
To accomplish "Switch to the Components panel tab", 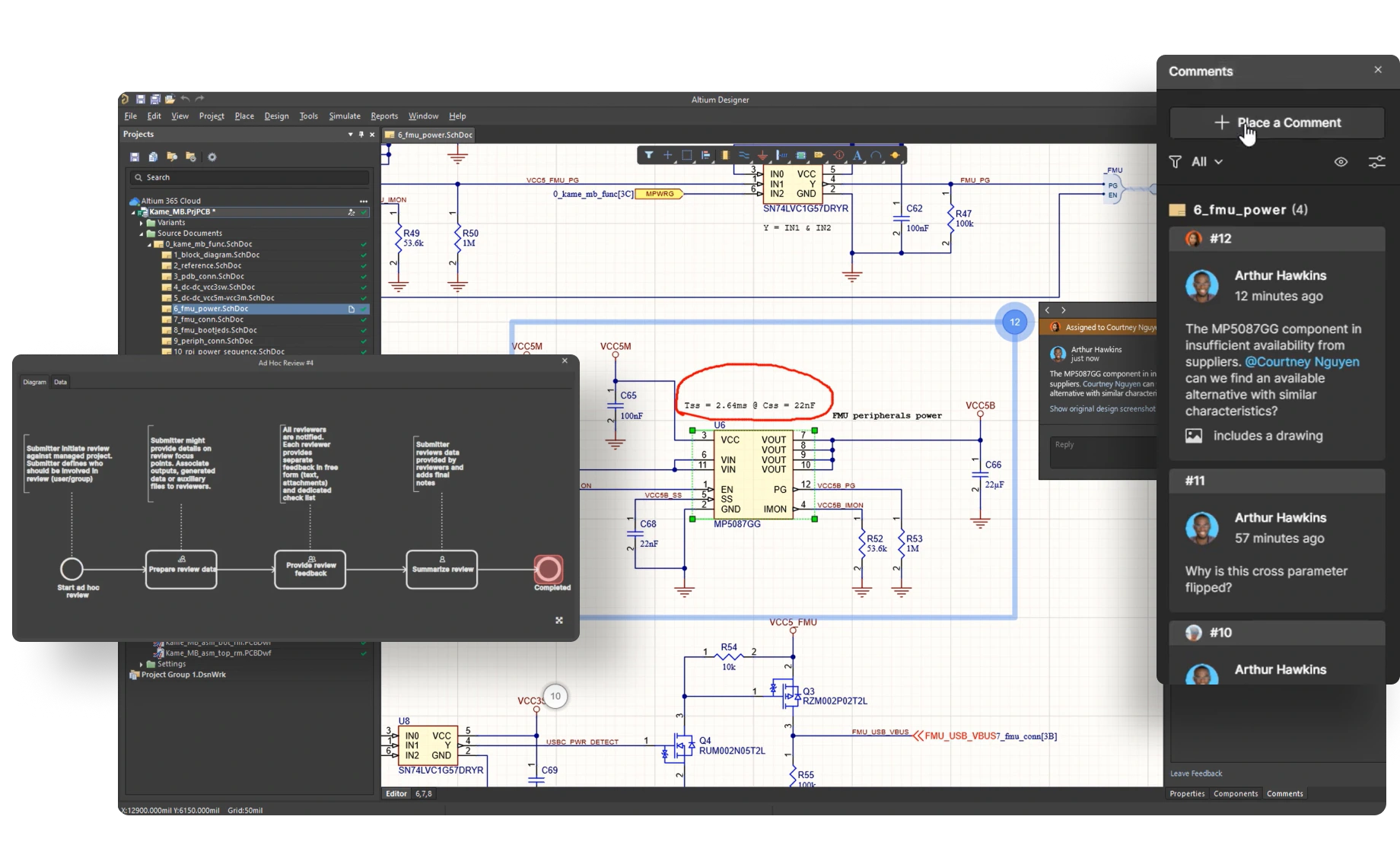I will (1236, 793).
